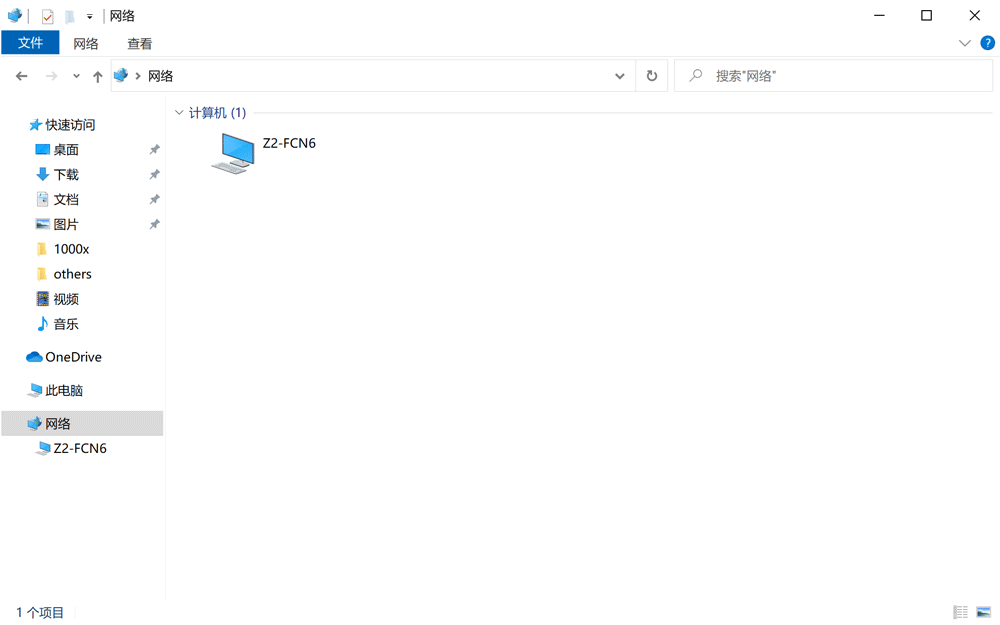The width and height of the screenshot is (1000, 625).
Task: Refresh the network view
Action: tap(651, 76)
